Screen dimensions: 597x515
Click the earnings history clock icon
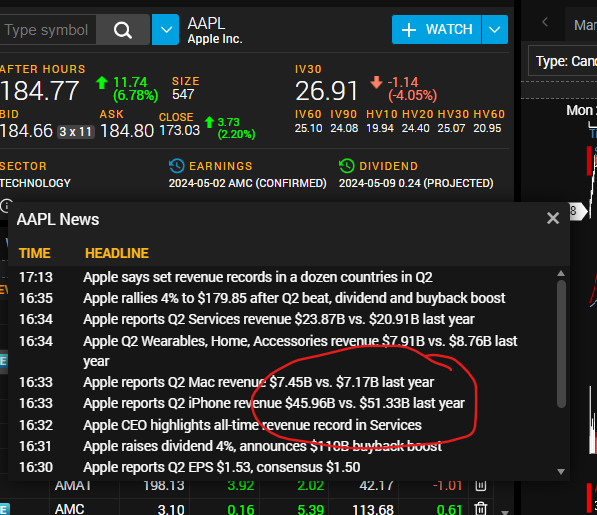pyautogui.click(x=176, y=166)
